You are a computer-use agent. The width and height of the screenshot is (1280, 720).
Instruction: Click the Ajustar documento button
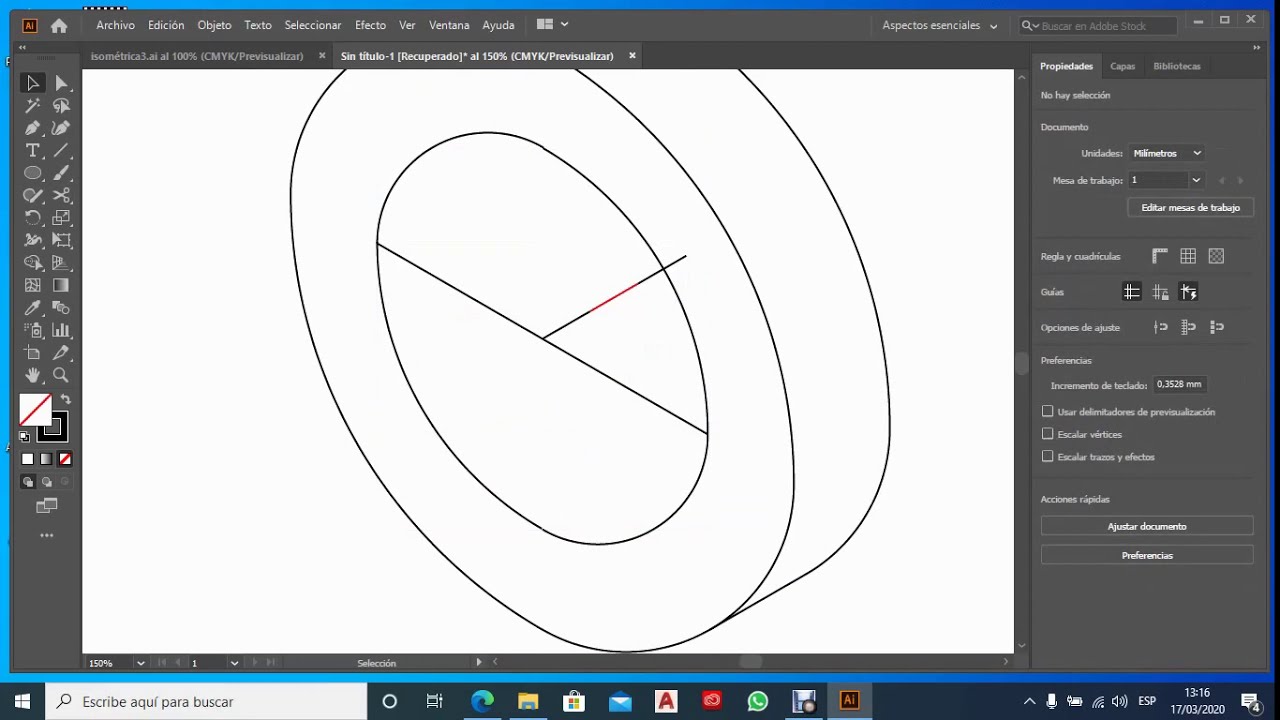tap(1147, 527)
